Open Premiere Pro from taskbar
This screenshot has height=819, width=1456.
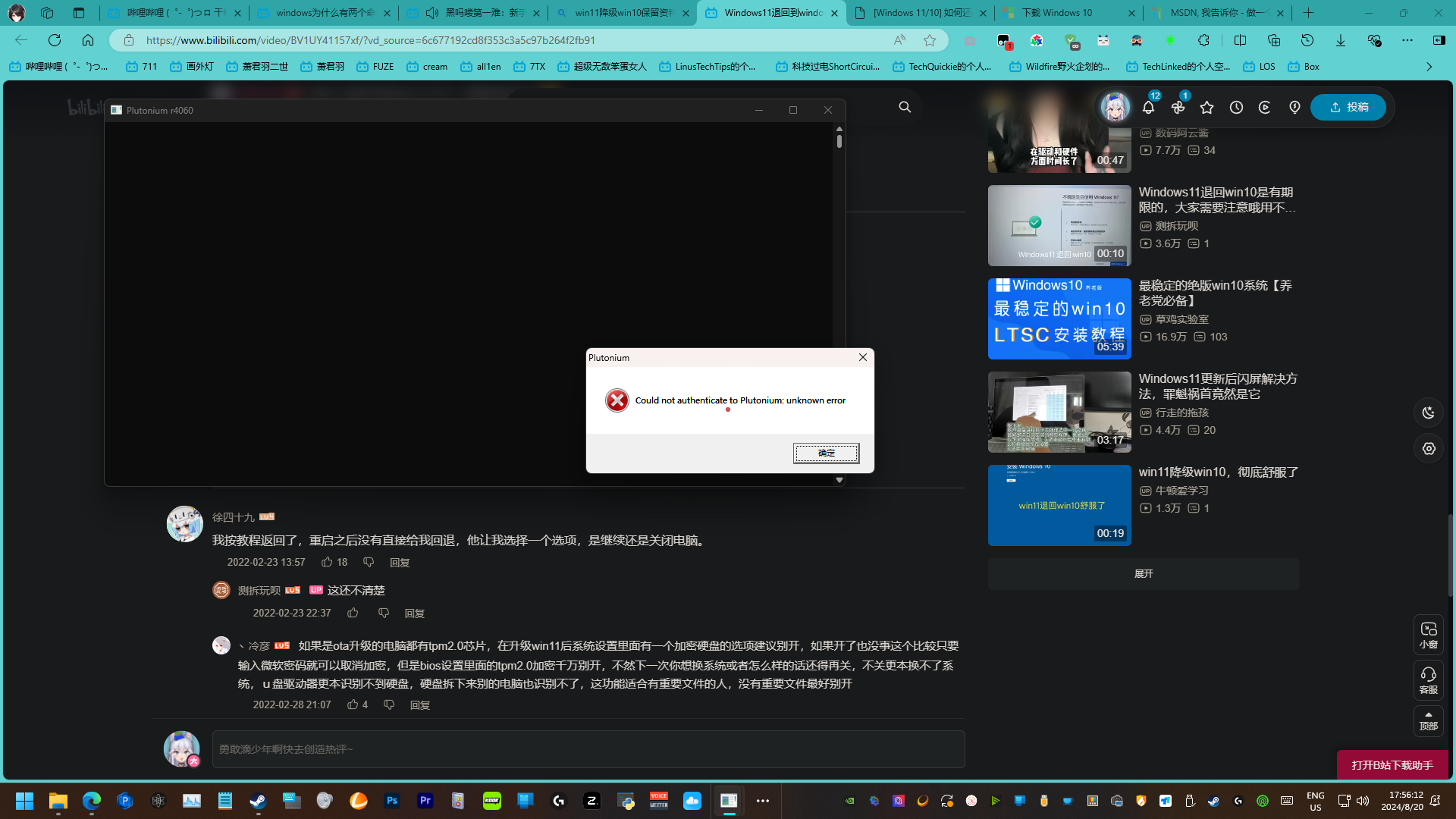[425, 800]
